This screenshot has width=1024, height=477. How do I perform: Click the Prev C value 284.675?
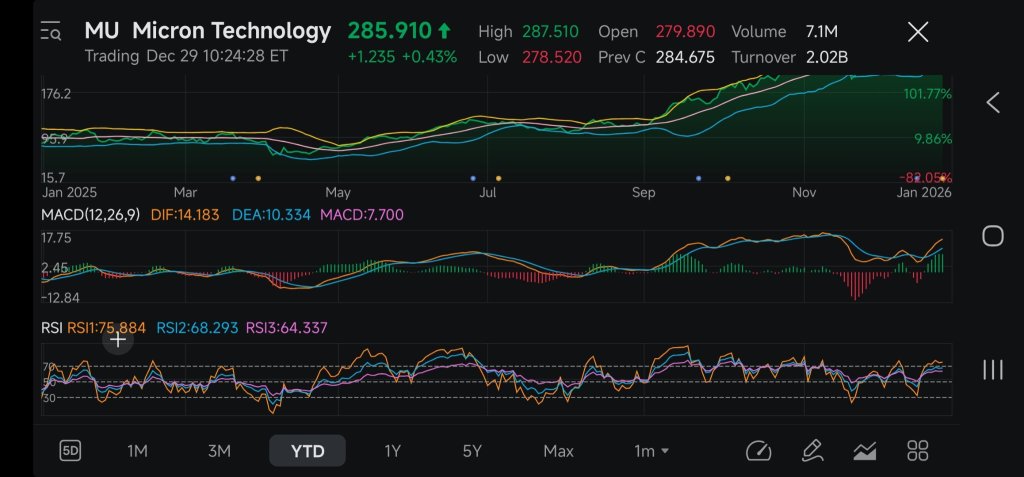(685, 58)
